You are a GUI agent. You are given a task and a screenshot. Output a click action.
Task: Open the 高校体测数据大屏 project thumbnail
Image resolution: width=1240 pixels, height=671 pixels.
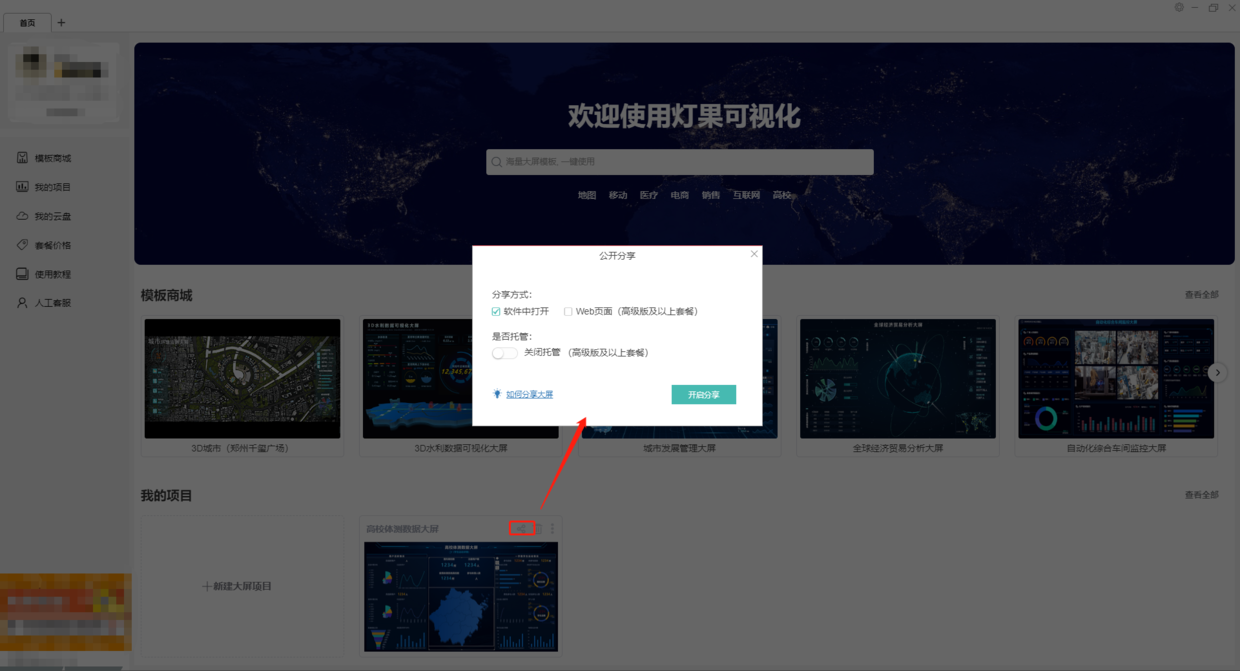tap(461, 597)
